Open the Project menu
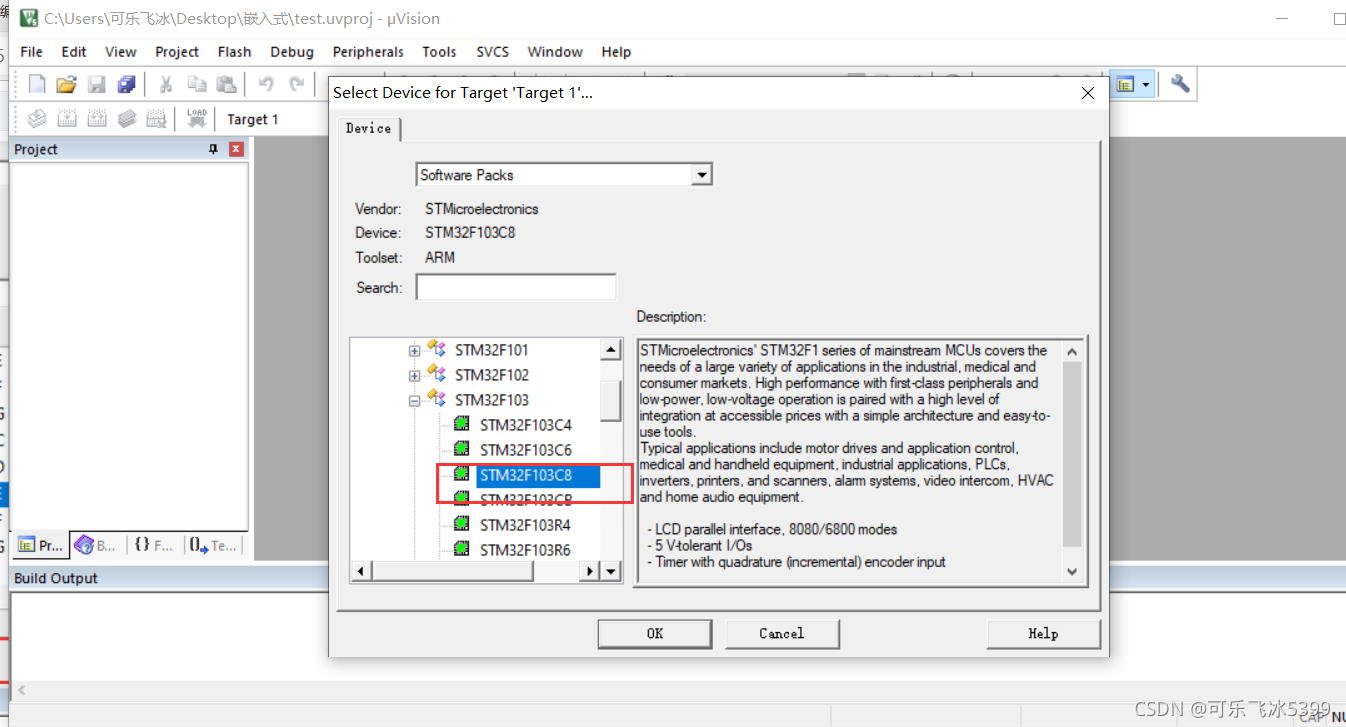Image resolution: width=1346 pixels, height=727 pixels. click(x=177, y=52)
